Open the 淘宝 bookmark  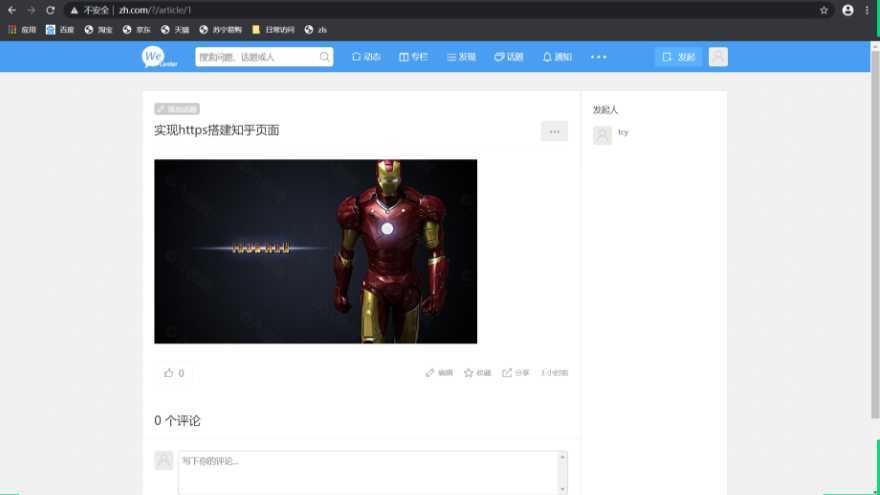98,30
